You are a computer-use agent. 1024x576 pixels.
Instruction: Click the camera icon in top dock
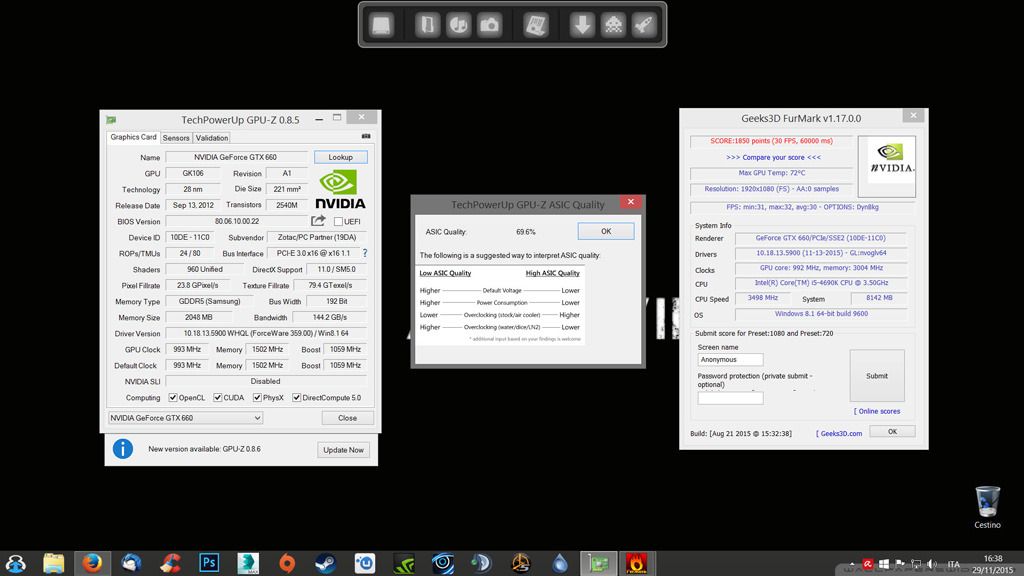tap(489, 25)
